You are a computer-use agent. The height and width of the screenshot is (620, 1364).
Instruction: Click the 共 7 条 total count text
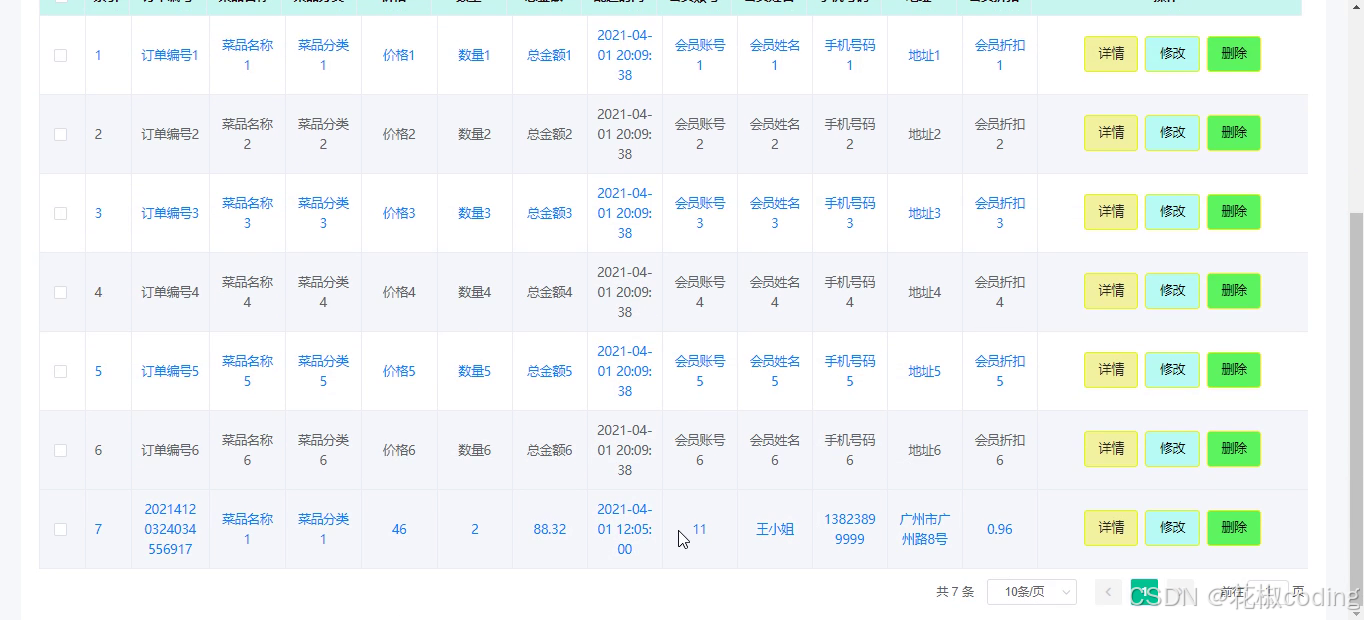pos(955,592)
